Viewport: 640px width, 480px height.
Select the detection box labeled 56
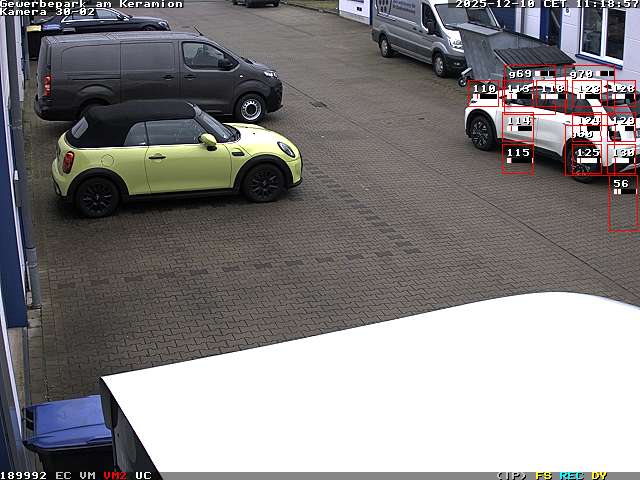click(x=622, y=203)
